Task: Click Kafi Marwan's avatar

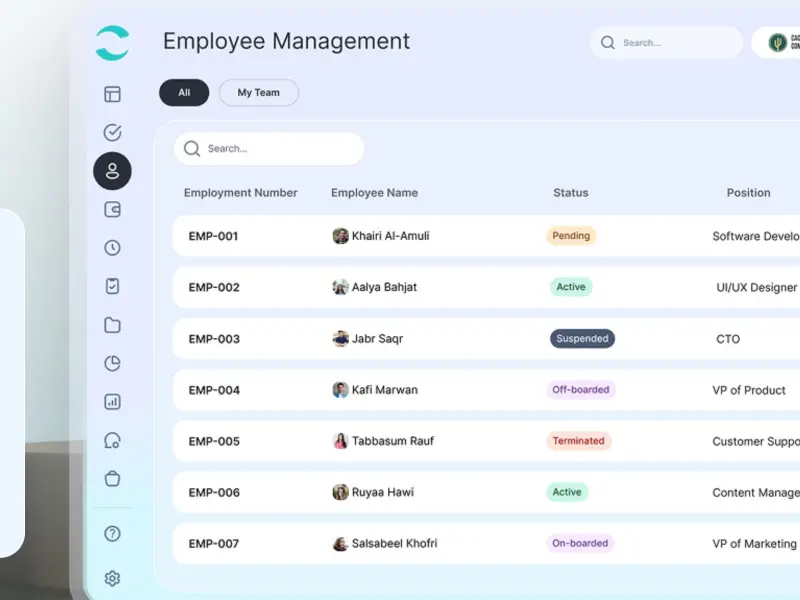Action: [340, 390]
